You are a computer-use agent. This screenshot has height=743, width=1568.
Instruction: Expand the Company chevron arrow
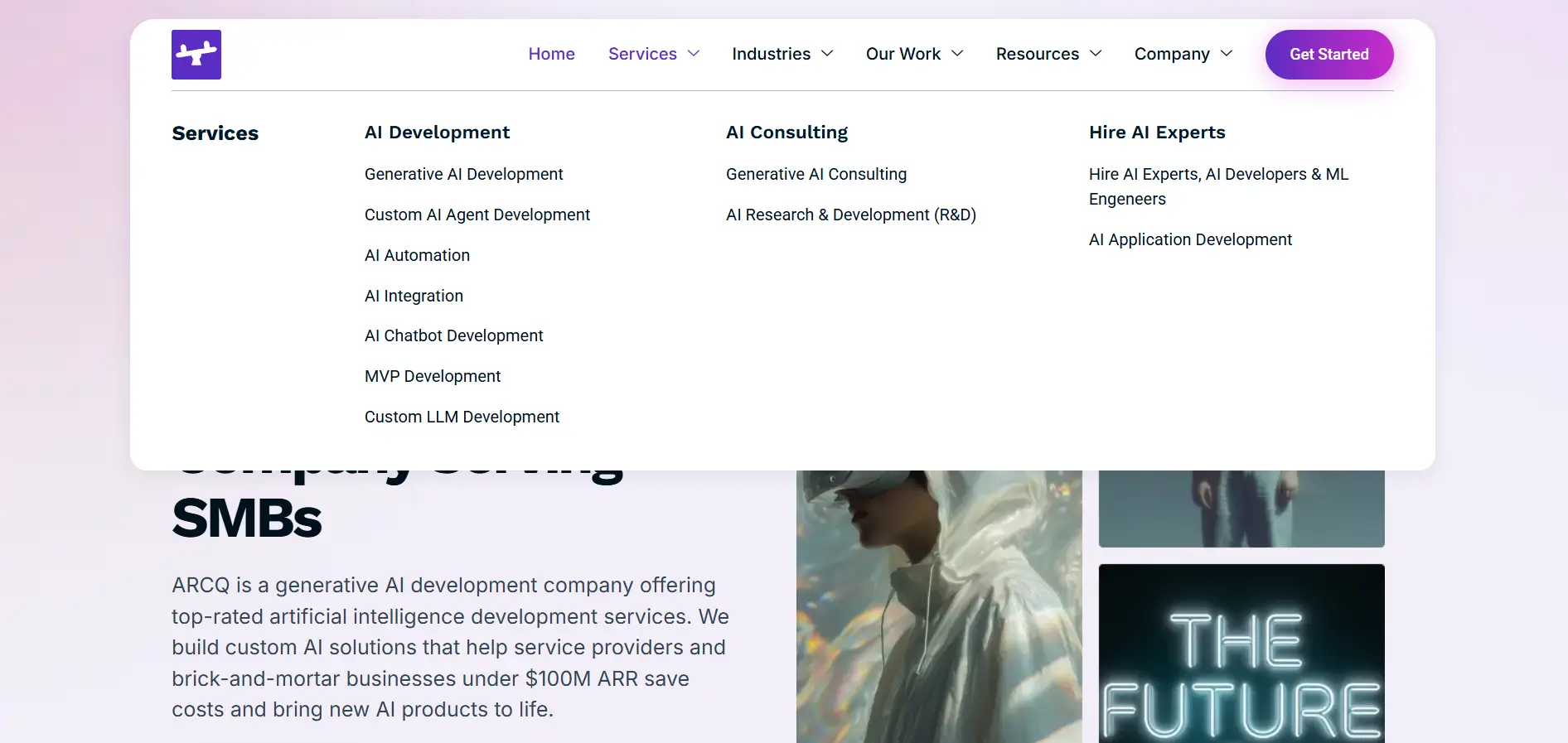tap(1227, 54)
